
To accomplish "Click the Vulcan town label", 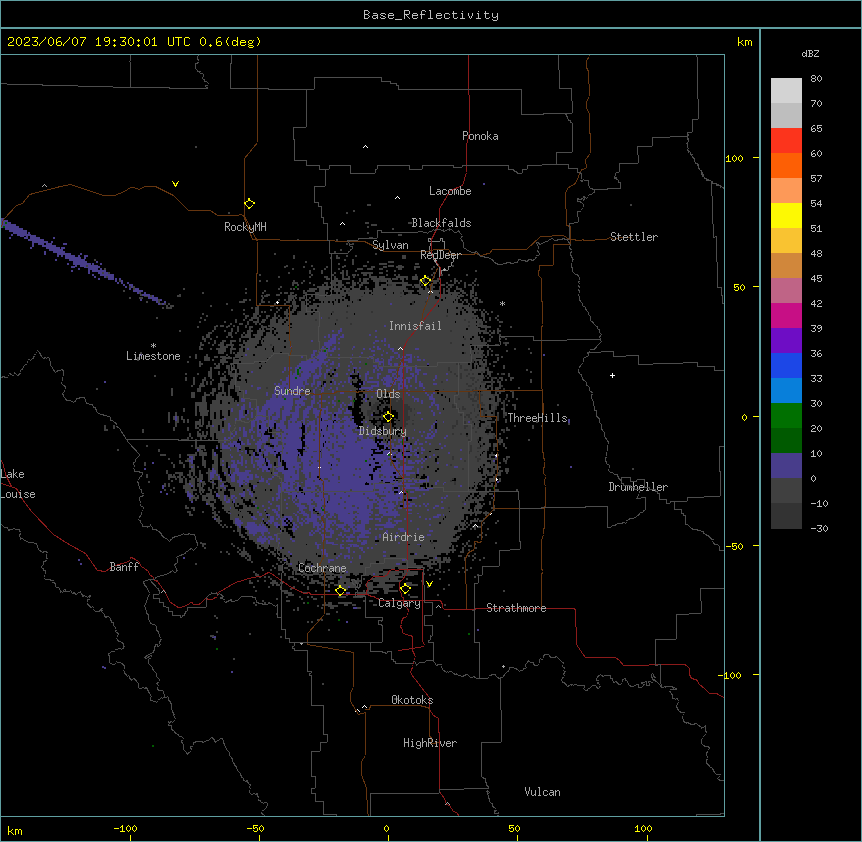I will pos(543,792).
